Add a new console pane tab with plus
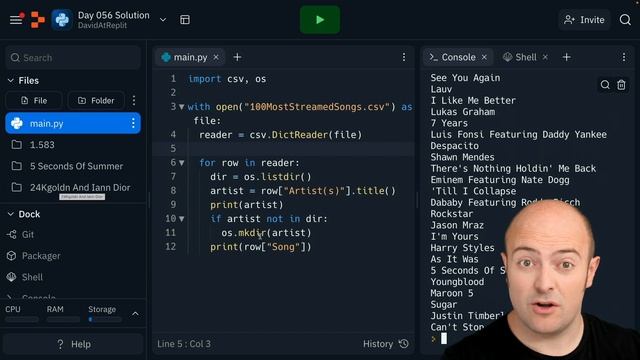Screen dimensions: 640x360 pos(567,57)
